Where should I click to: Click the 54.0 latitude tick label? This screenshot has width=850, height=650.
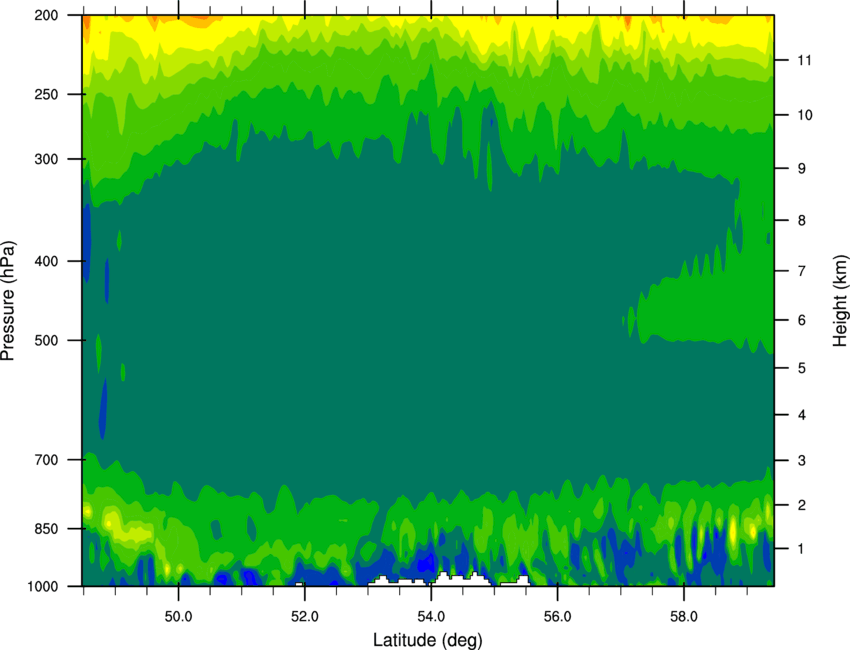tap(431, 617)
